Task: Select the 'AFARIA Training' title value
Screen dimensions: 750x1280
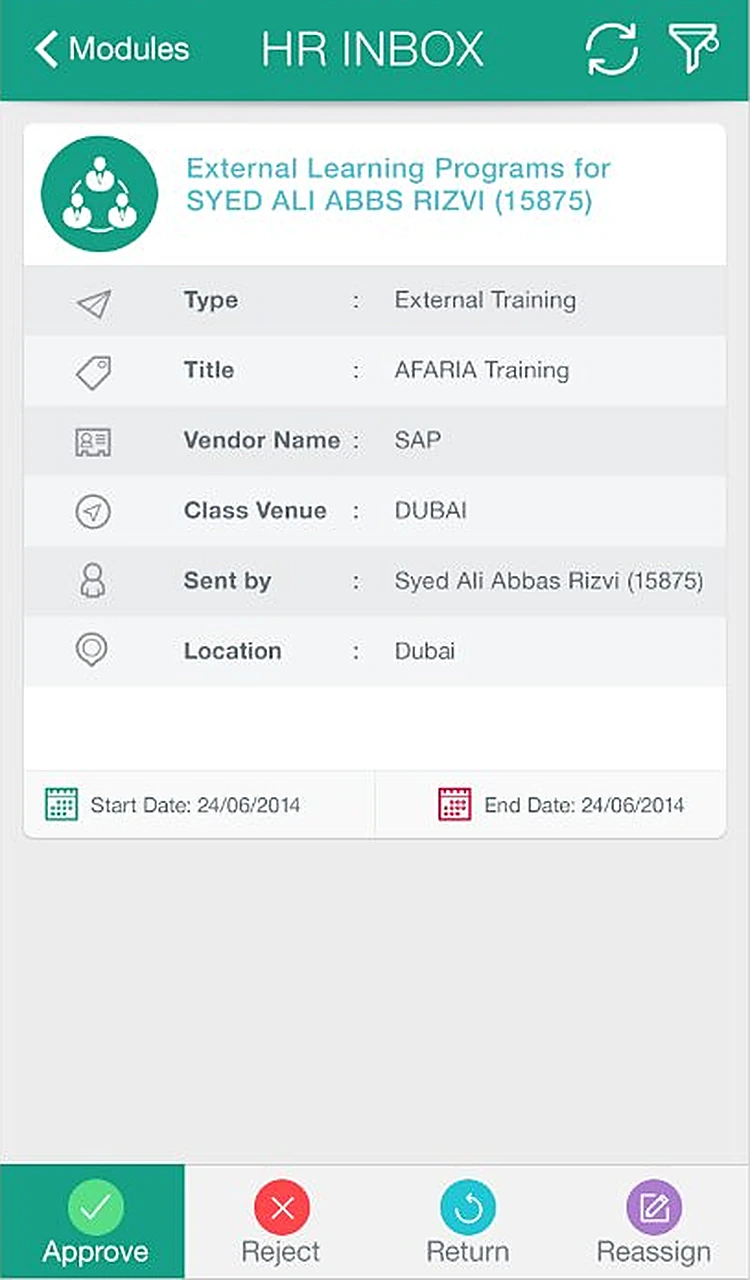Action: [x=482, y=370]
